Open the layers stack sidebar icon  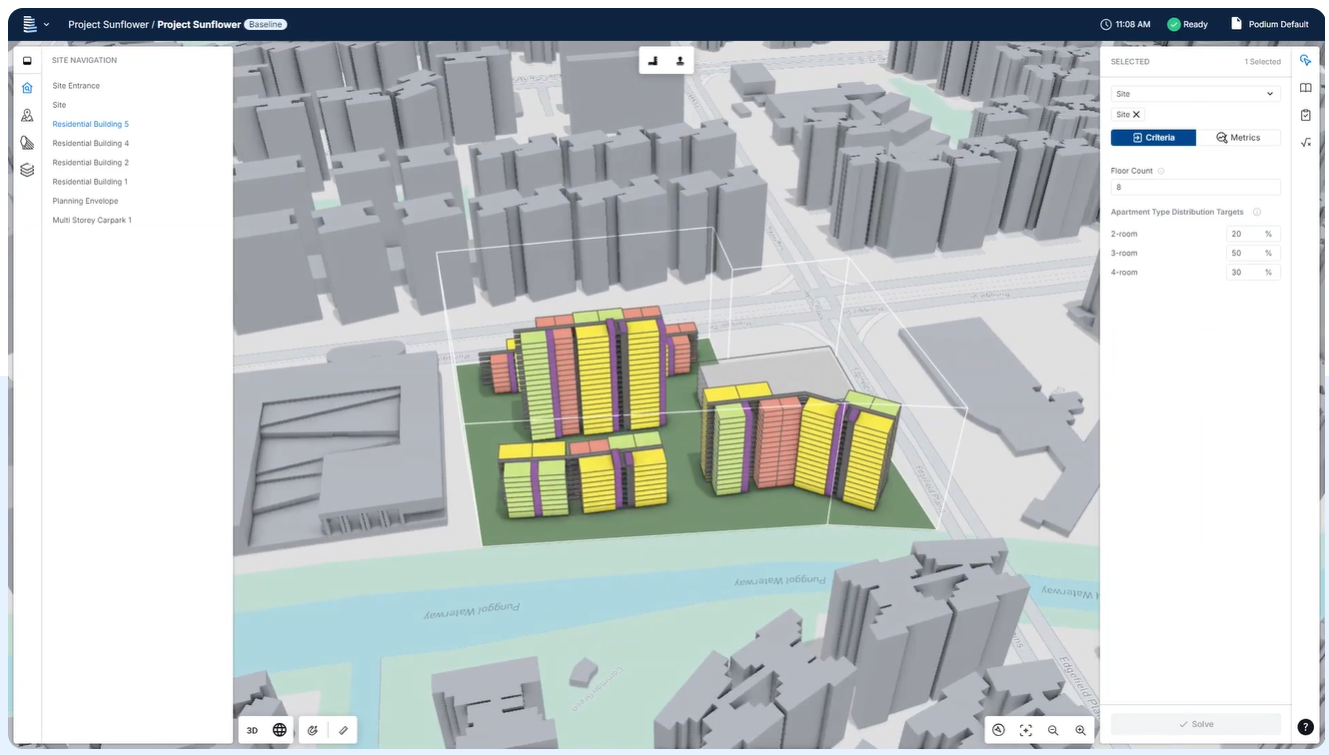[27, 170]
